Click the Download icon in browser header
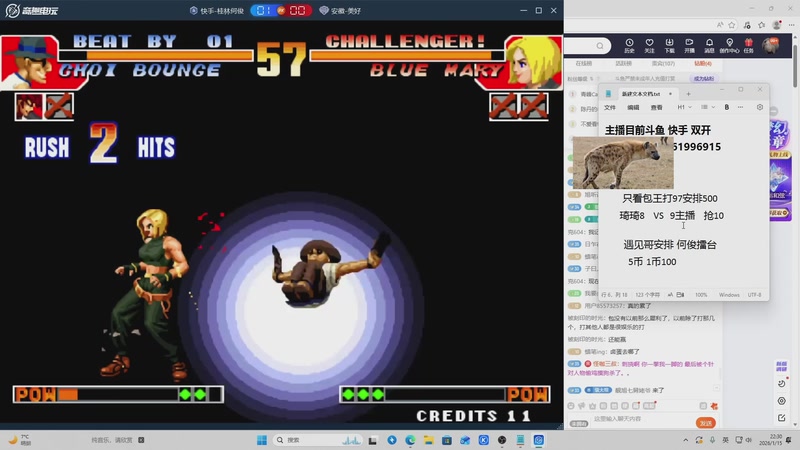 (669, 45)
